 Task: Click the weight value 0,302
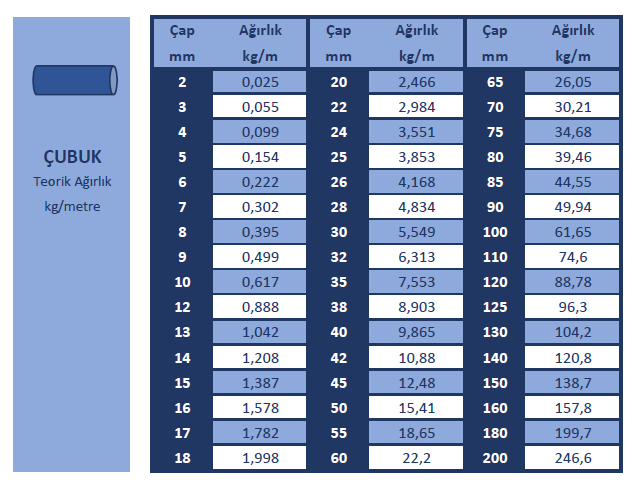[x=260, y=207]
